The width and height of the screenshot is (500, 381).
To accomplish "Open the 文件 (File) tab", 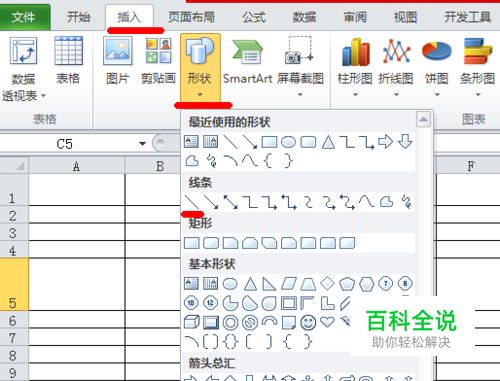I will (x=23, y=17).
